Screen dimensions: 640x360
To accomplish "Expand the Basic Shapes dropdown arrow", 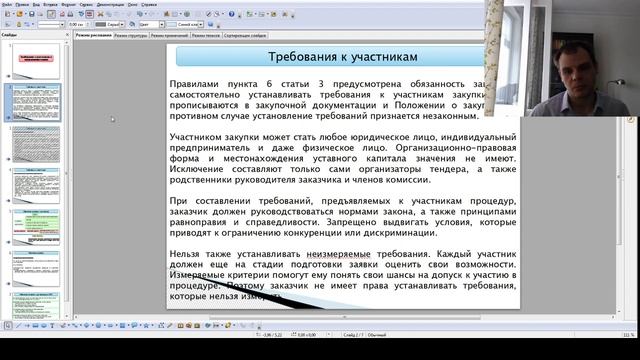I will (x=92, y=325).
